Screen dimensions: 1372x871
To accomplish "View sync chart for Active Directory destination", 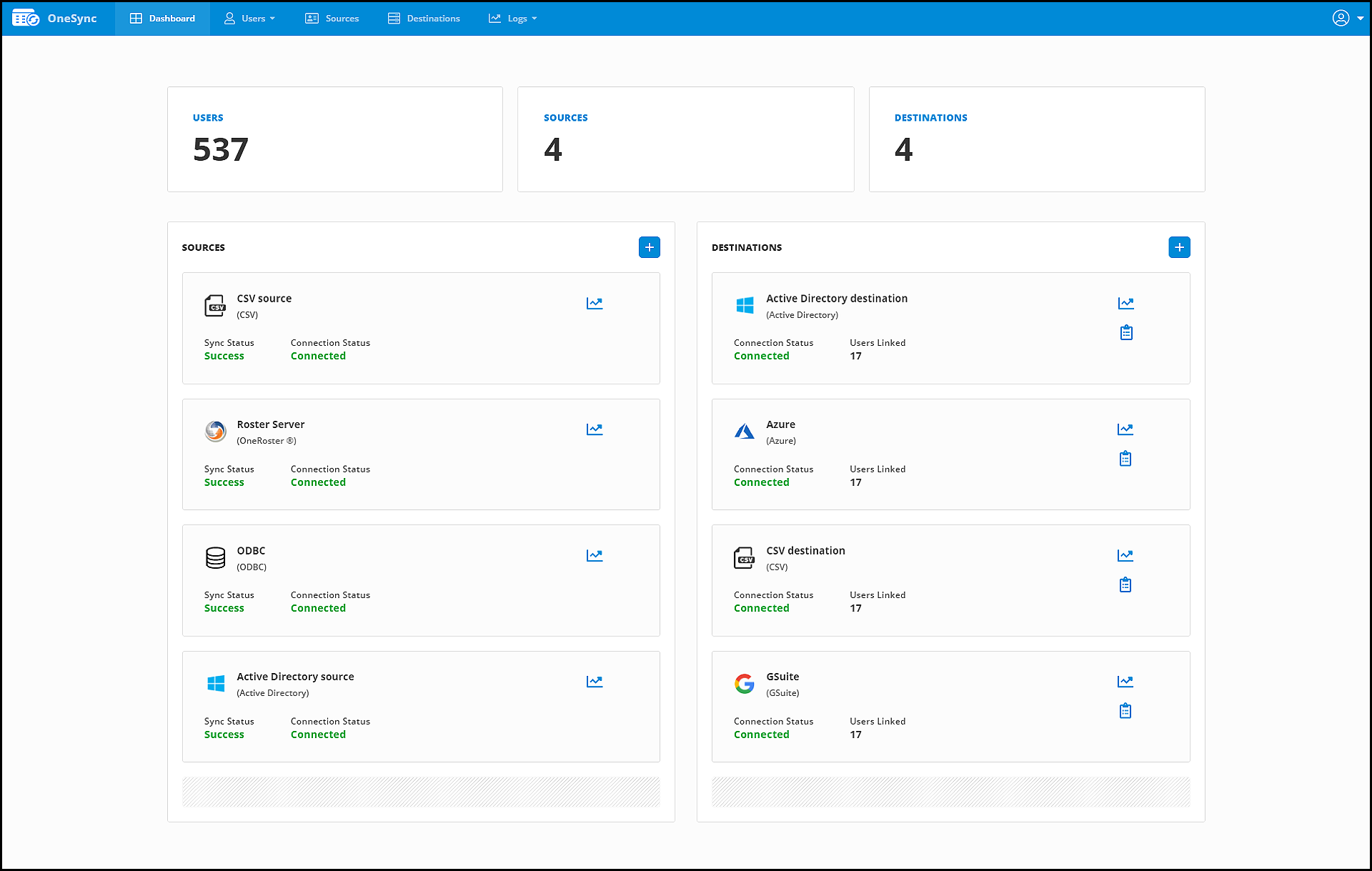I will click(1125, 303).
